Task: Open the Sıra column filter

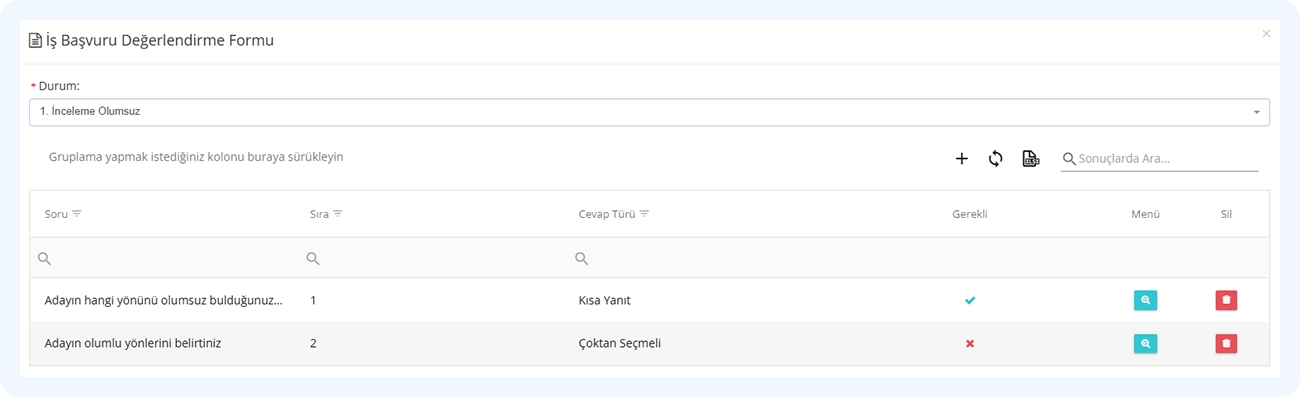Action: coord(338,214)
